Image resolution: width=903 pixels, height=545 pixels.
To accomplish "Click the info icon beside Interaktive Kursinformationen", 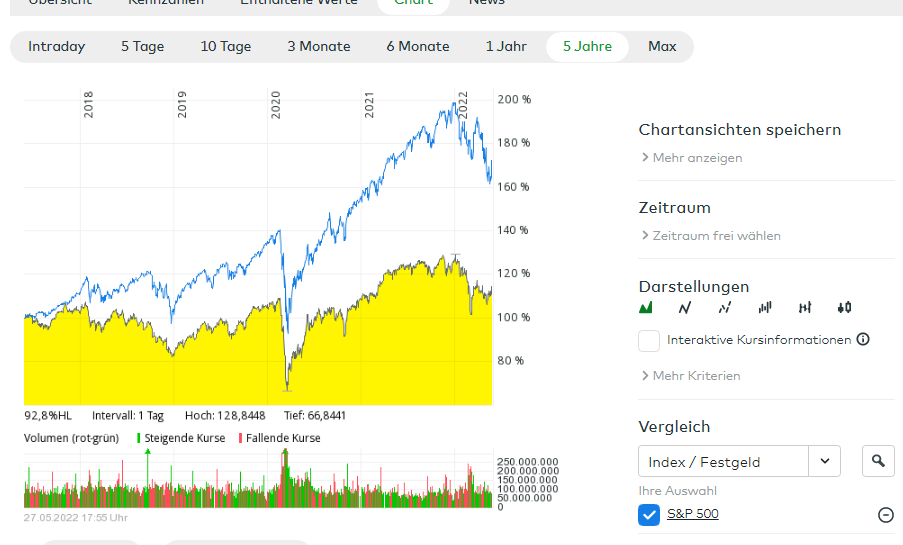I will pyautogui.click(x=863, y=339).
